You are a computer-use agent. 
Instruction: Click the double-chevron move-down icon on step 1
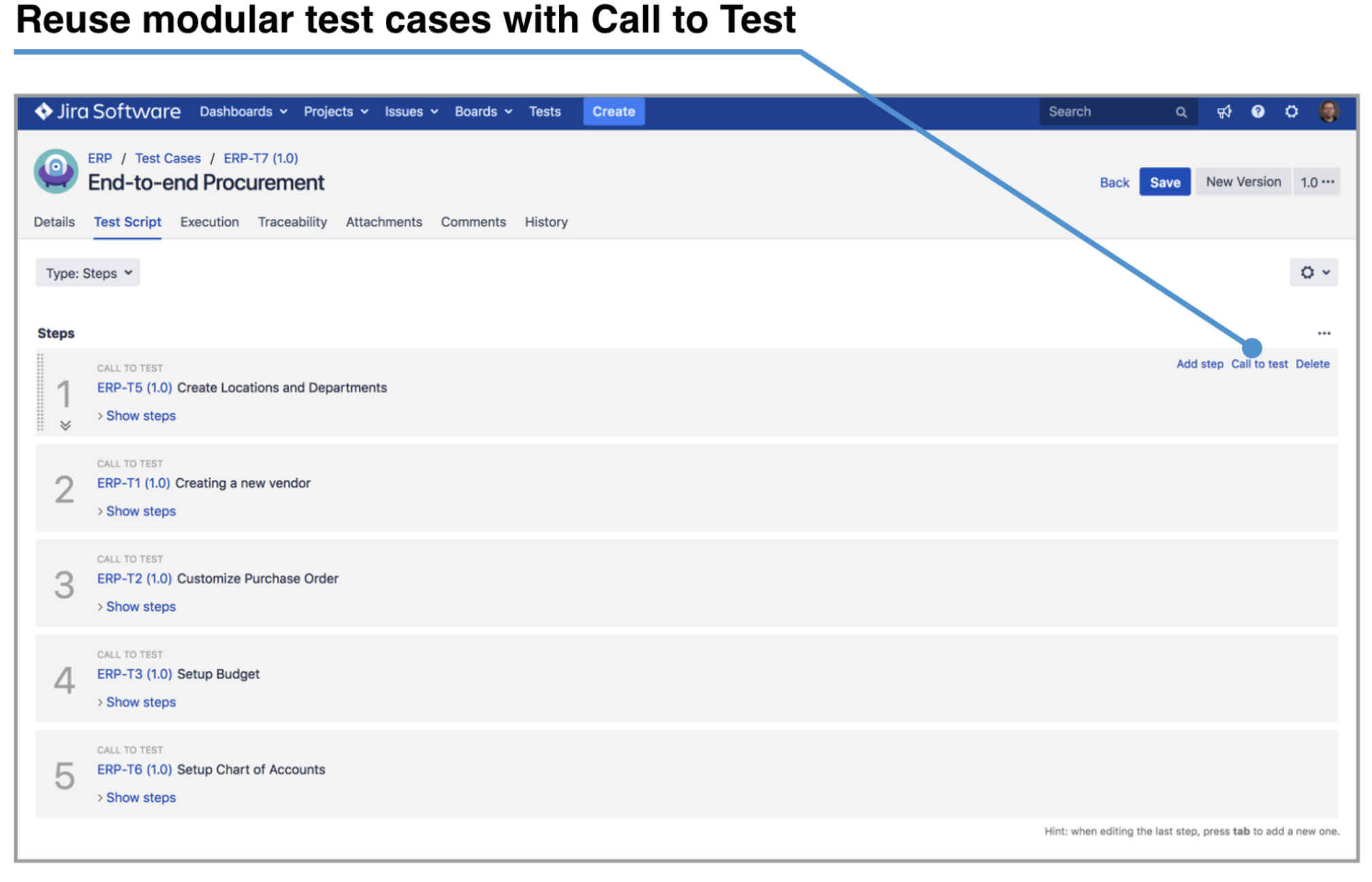tap(65, 425)
